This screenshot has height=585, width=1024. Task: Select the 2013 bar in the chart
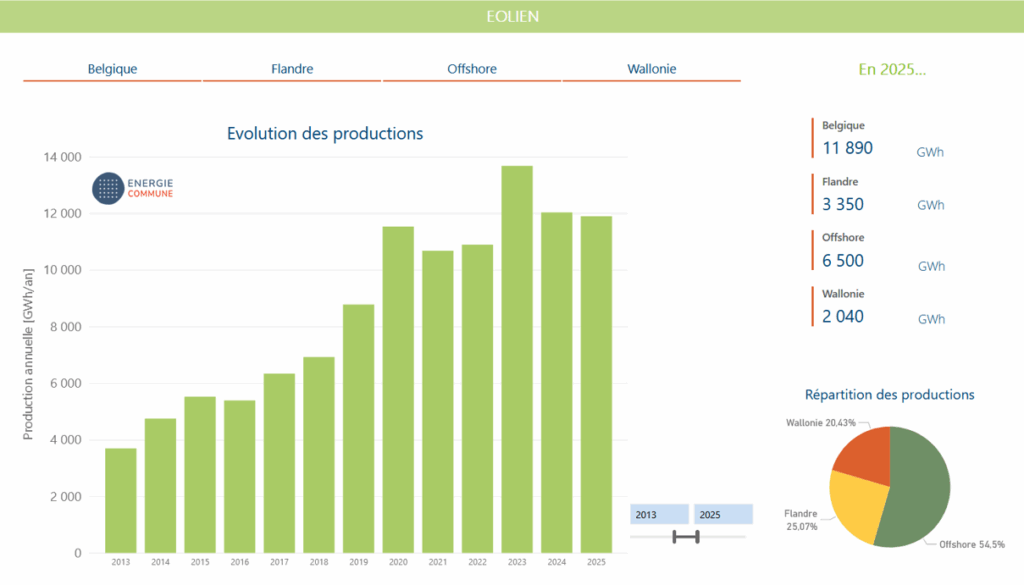click(121, 500)
